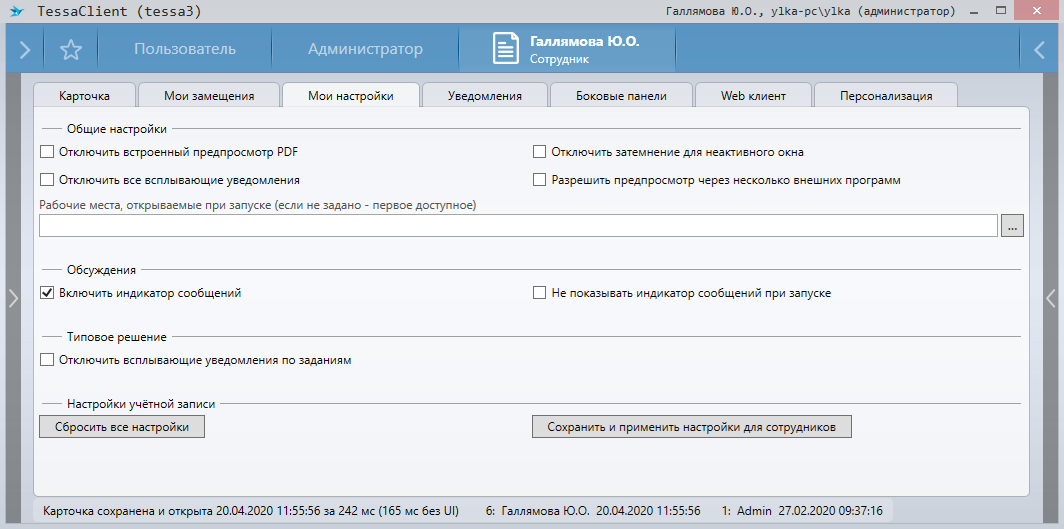Switch to the 'Карточка' tab

[84, 96]
